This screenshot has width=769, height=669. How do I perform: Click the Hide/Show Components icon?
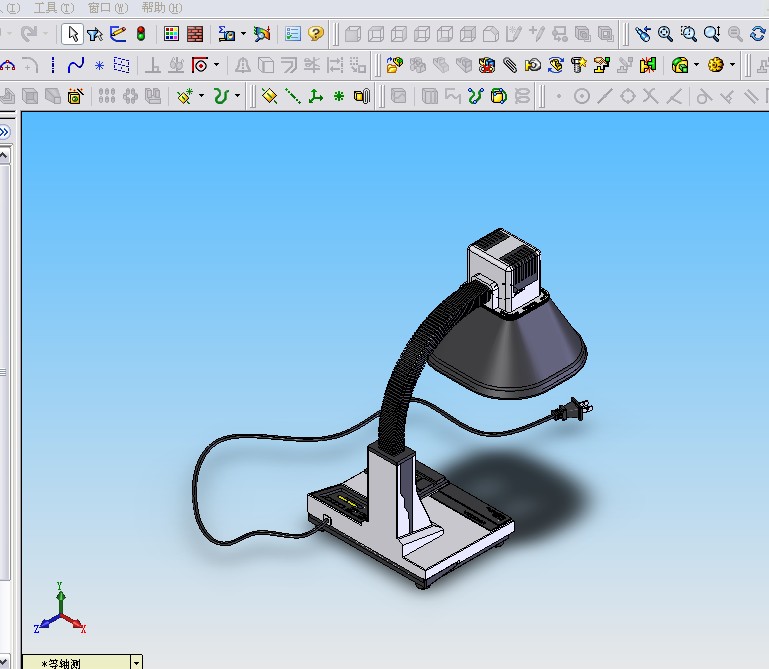pyautogui.click(x=487, y=65)
